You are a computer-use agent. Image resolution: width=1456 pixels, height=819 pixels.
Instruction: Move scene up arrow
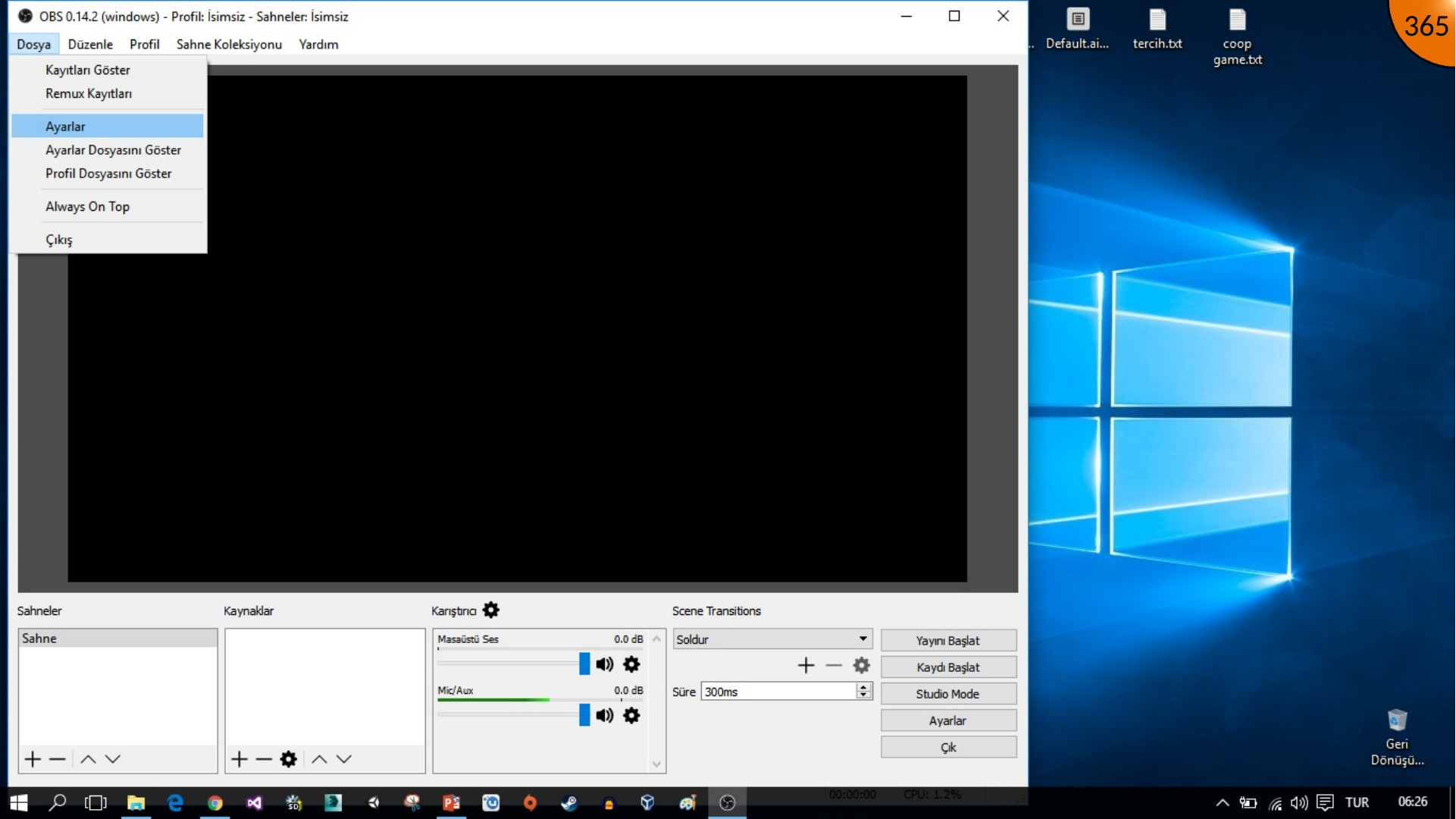pos(88,759)
